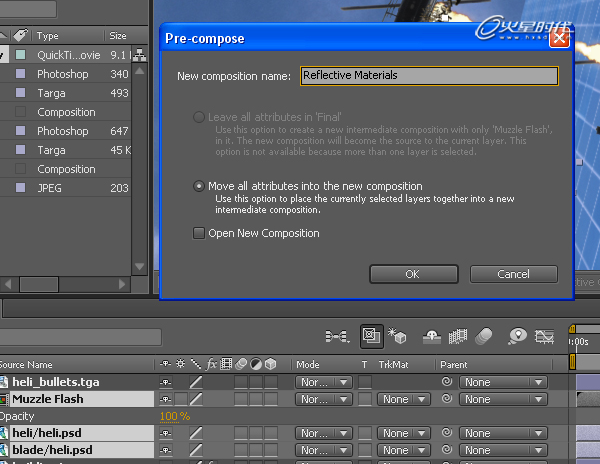Click parent pick whip for heli/heli.psd

(447, 432)
